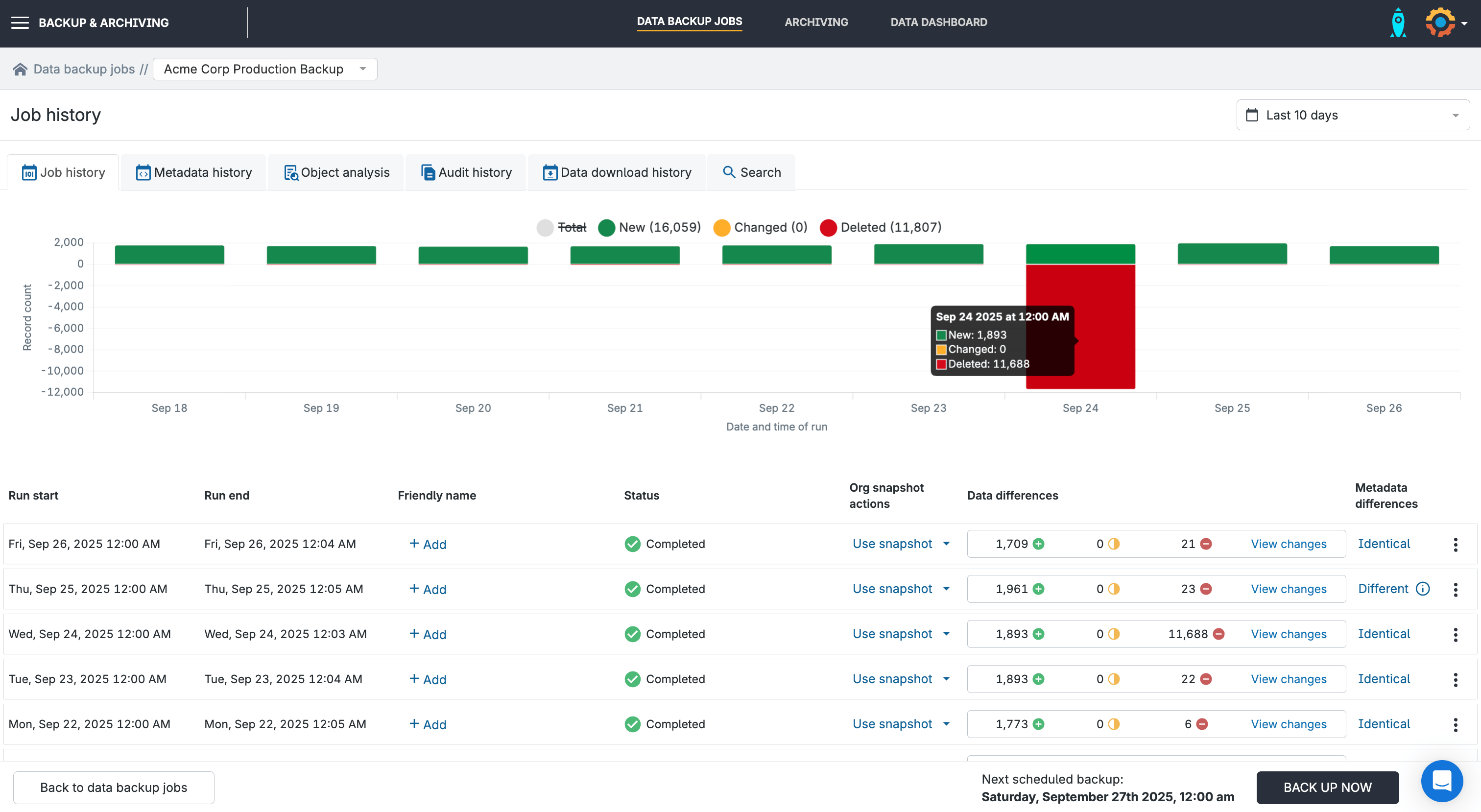Open the Archiving section
Viewport: 1481px width, 812px height.
(816, 23)
